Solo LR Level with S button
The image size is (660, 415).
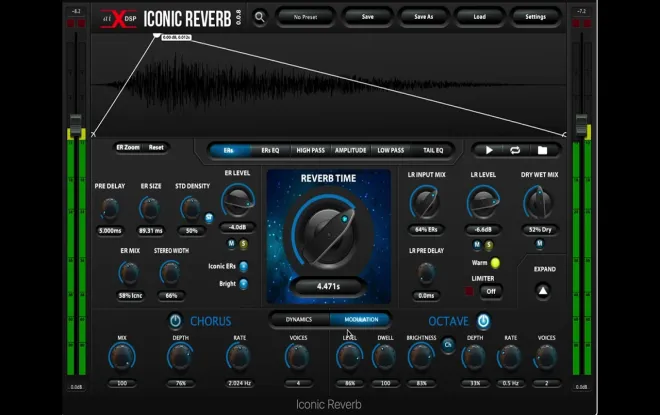pos(489,245)
